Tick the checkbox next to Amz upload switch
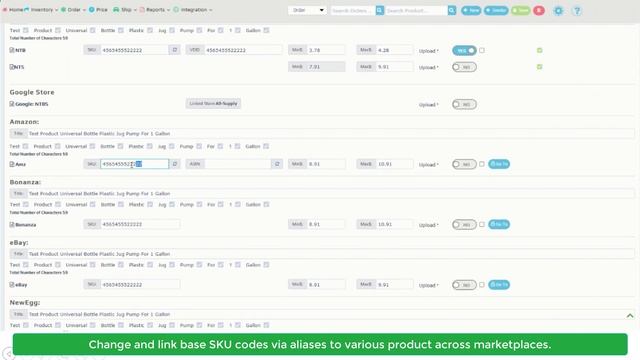This screenshot has width=640, height=360. point(482,164)
